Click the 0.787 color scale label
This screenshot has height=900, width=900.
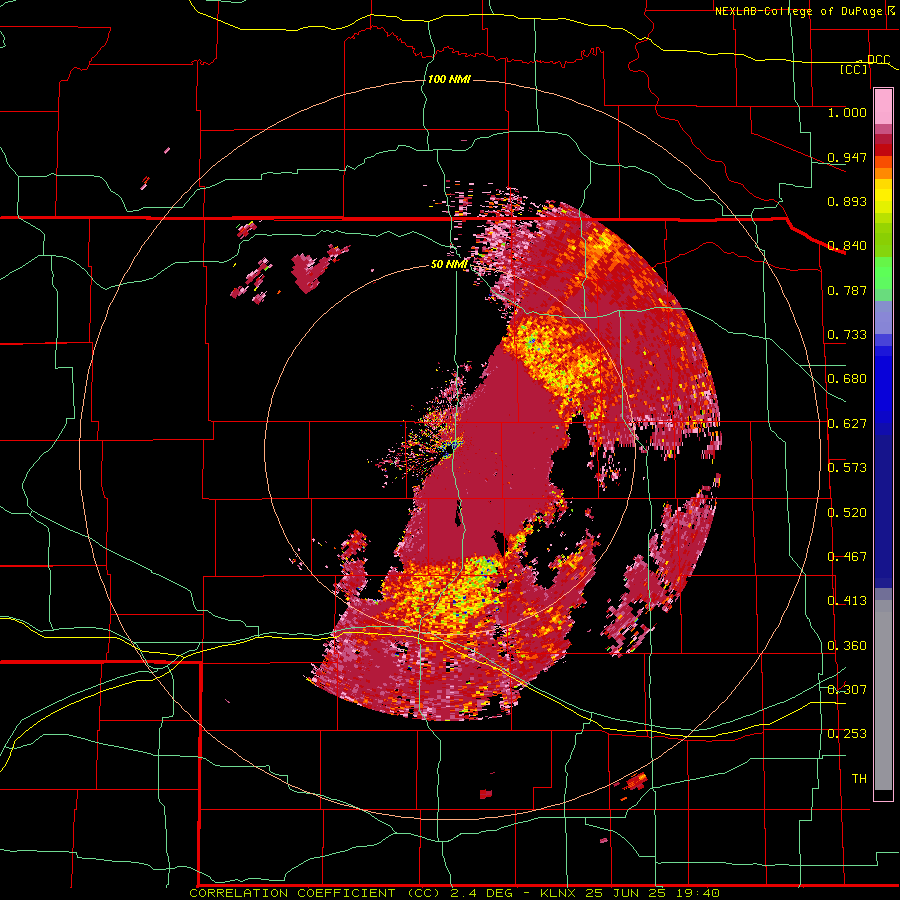coord(847,290)
